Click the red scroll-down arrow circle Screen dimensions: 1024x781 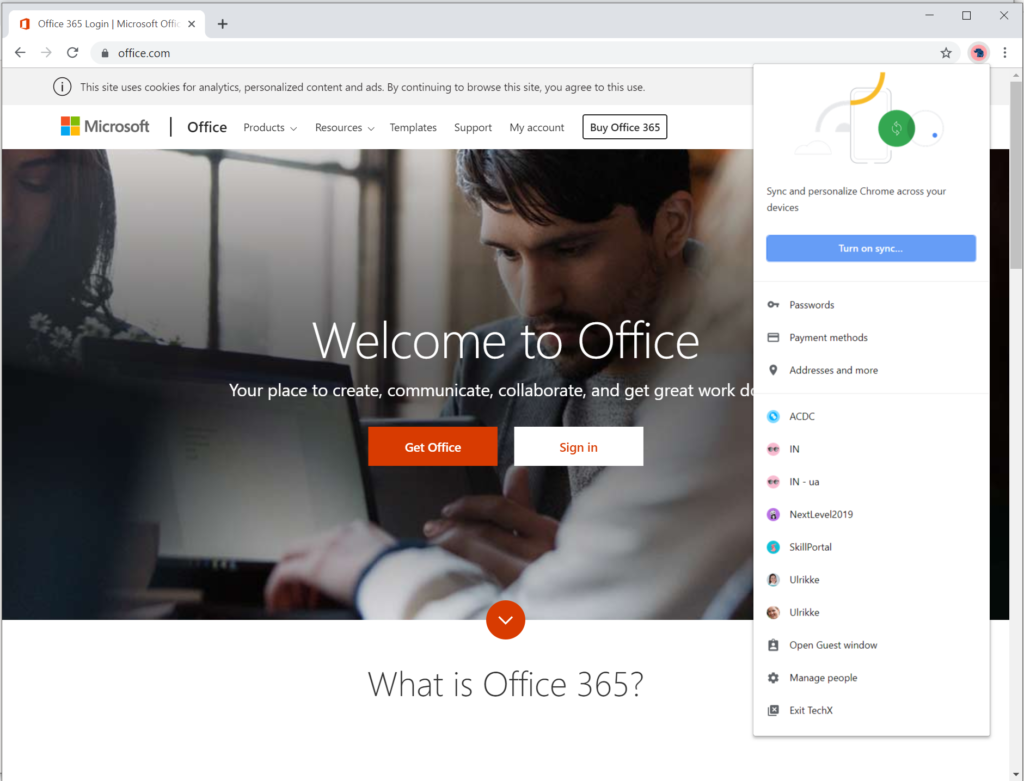click(x=505, y=620)
